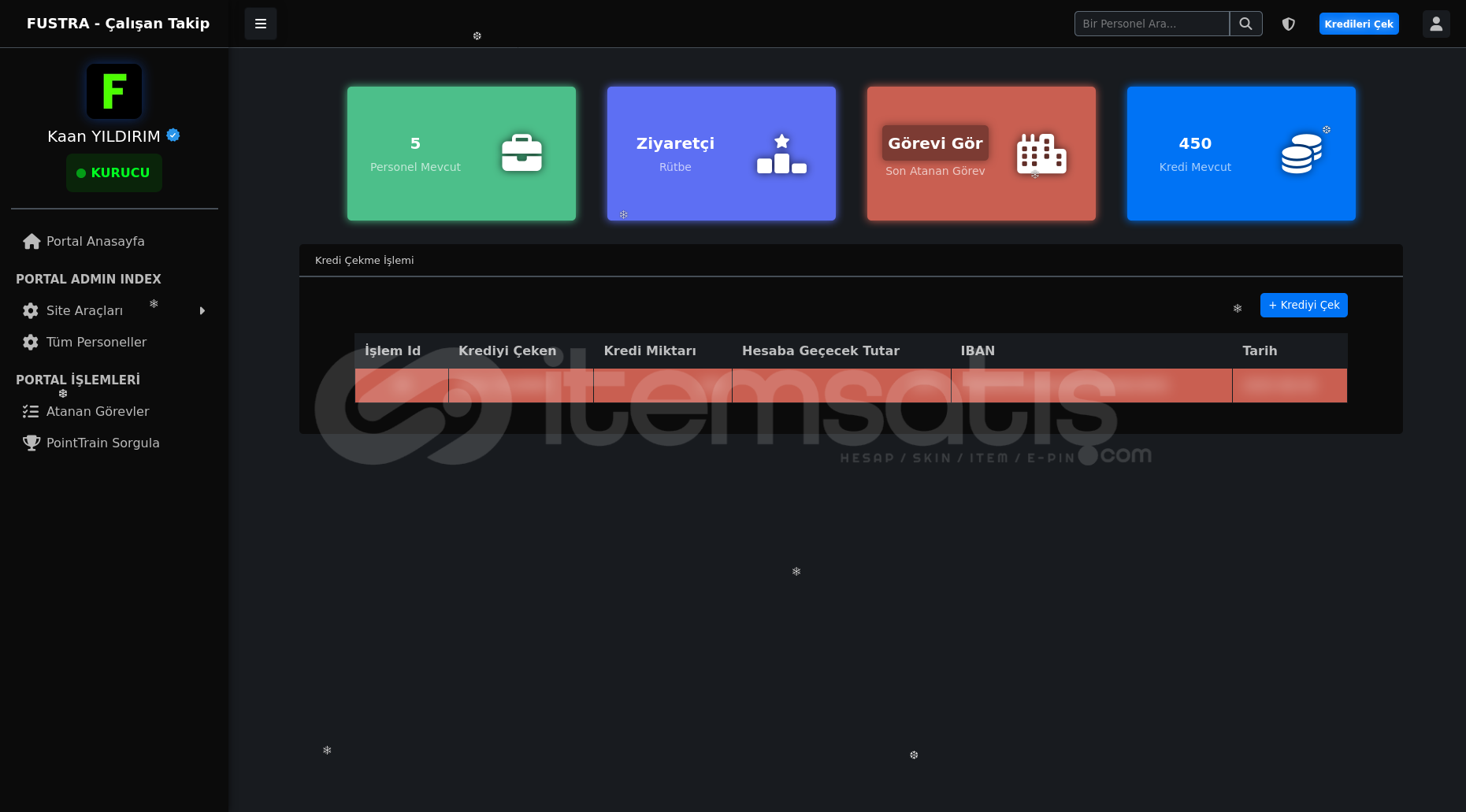Open PointTrain Sorgula page
Image resolution: width=1466 pixels, height=812 pixels.
click(x=102, y=443)
